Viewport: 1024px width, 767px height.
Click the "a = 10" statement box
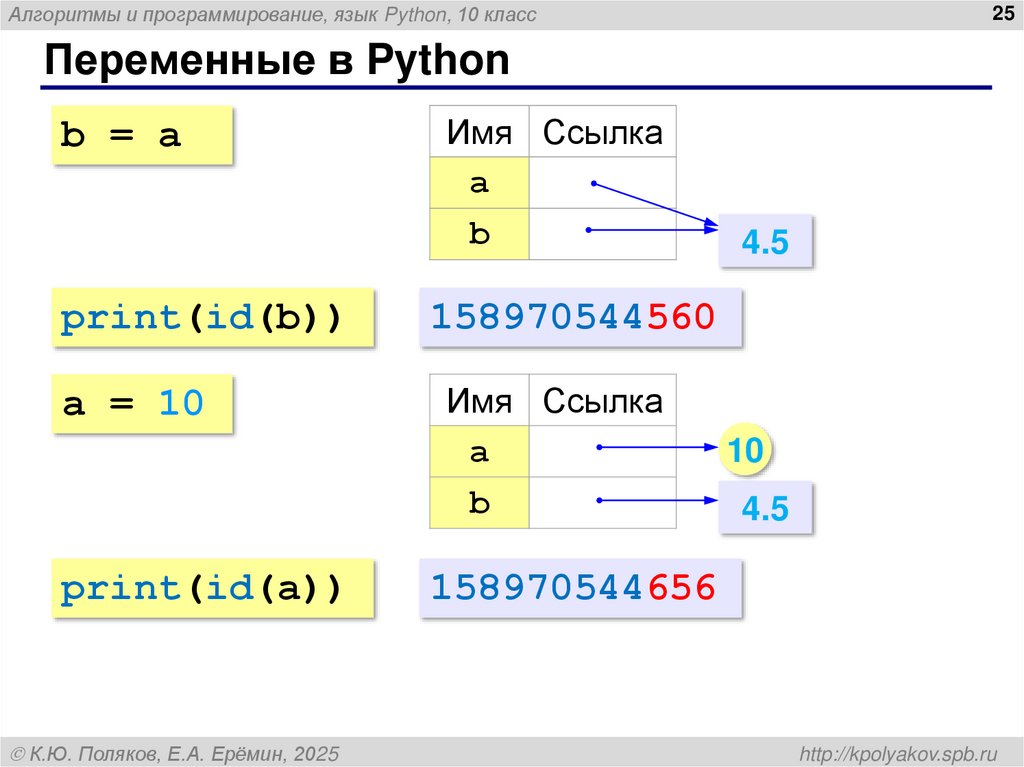coord(141,403)
